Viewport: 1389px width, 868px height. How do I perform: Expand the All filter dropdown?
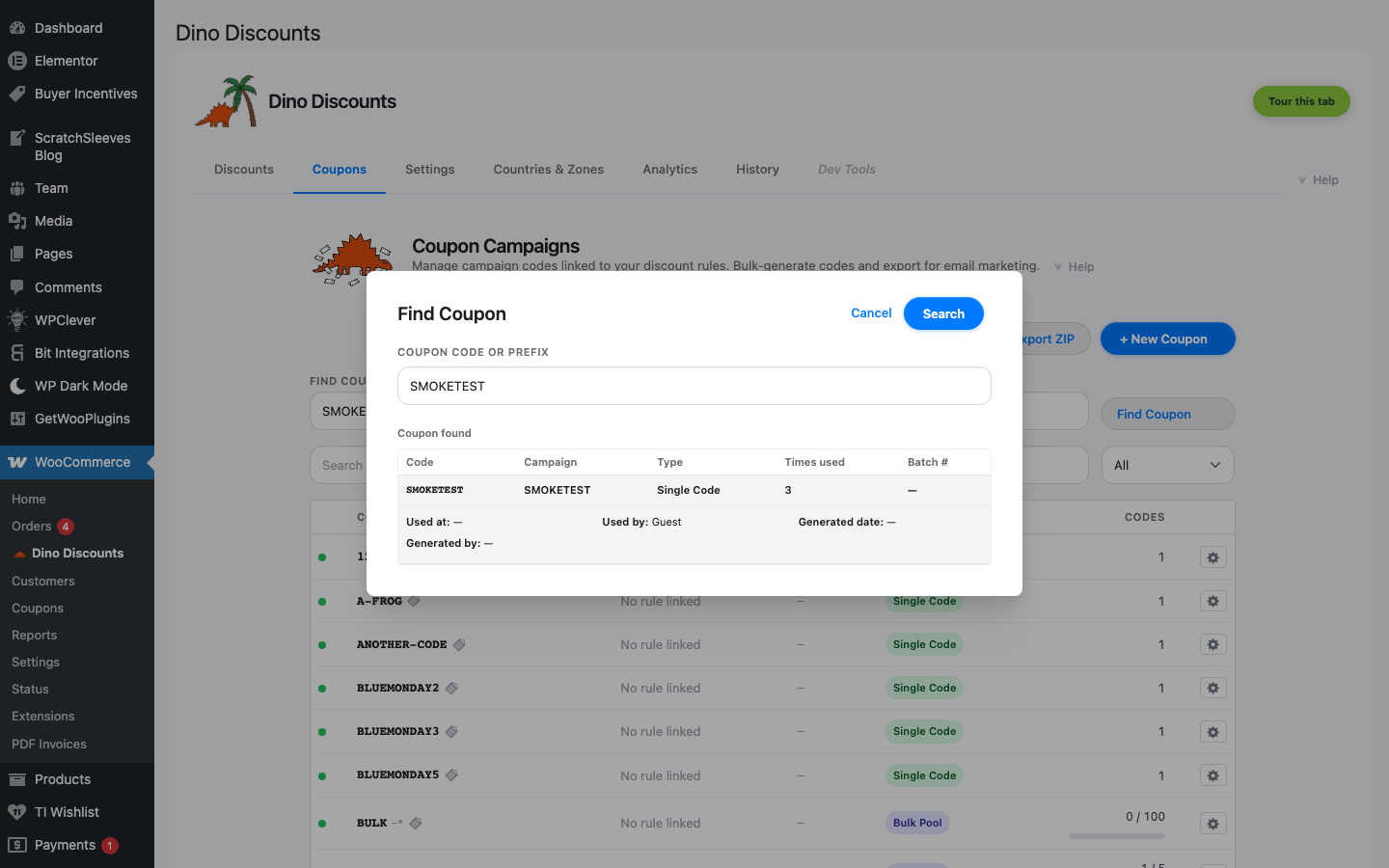(1167, 465)
